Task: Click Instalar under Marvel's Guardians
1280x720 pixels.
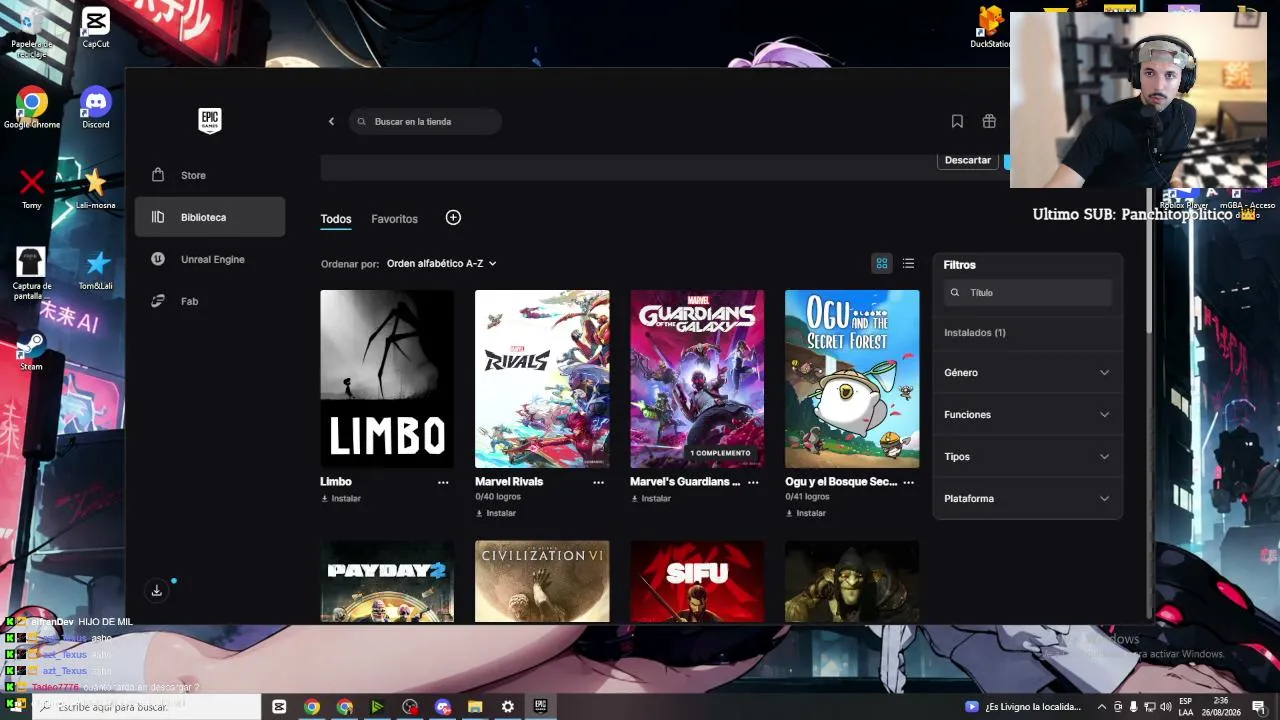Action: click(651, 498)
